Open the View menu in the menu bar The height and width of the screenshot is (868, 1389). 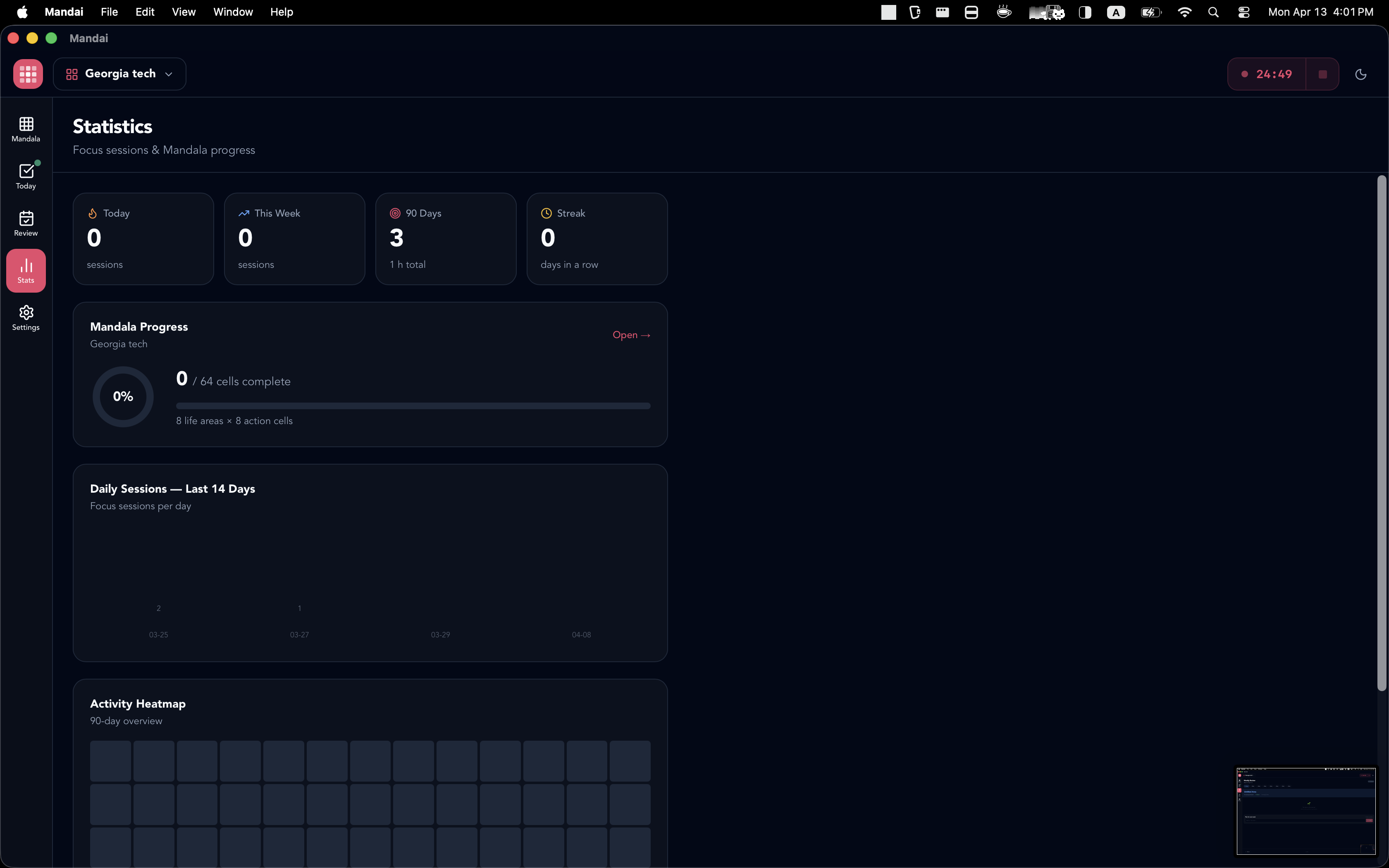183,12
